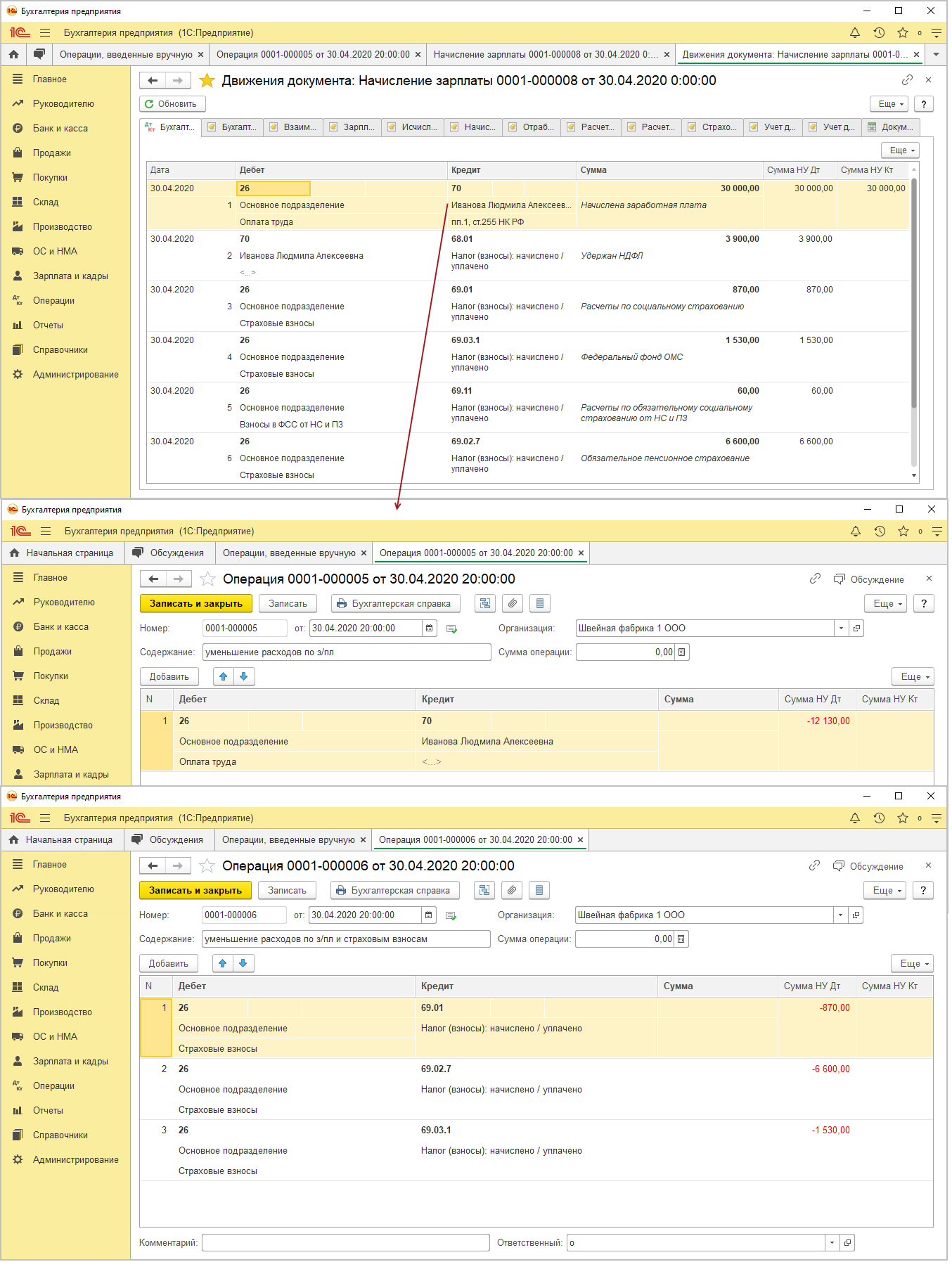Open help ? button in Движения документа
Image resolution: width=952 pixels, height=1269 pixels.
(x=924, y=104)
